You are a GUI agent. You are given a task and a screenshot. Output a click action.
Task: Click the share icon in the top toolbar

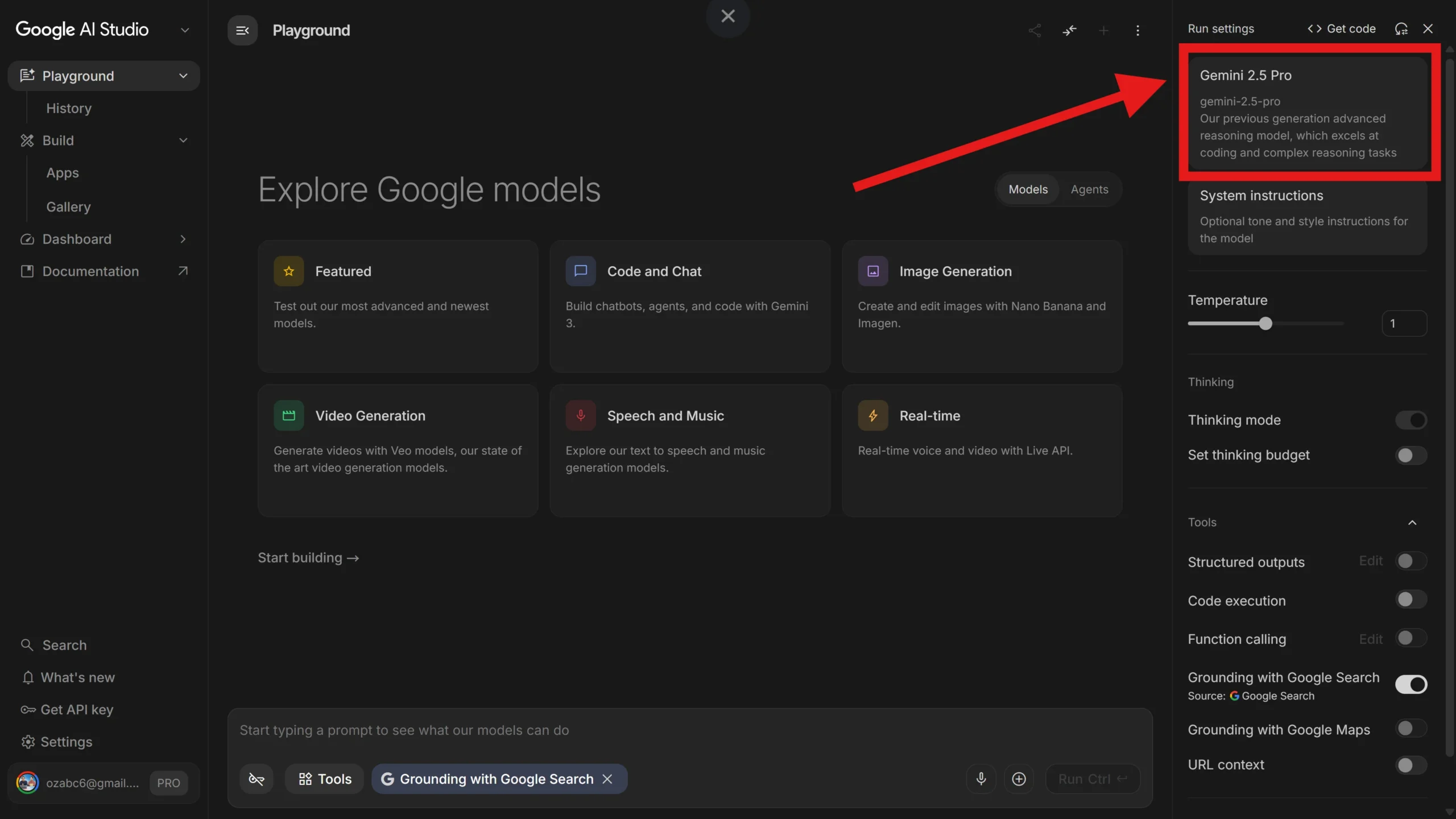[x=1035, y=30]
